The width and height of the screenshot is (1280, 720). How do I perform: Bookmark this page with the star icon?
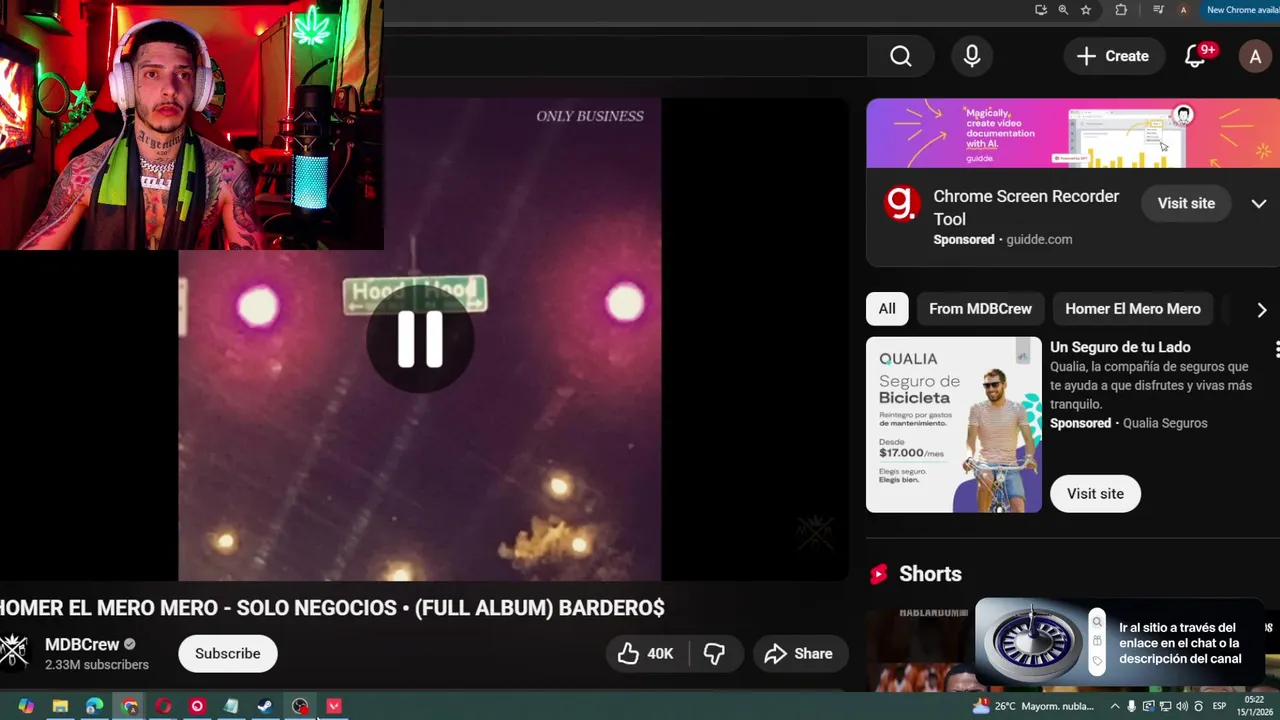pyautogui.click(x=1086, y=10)
